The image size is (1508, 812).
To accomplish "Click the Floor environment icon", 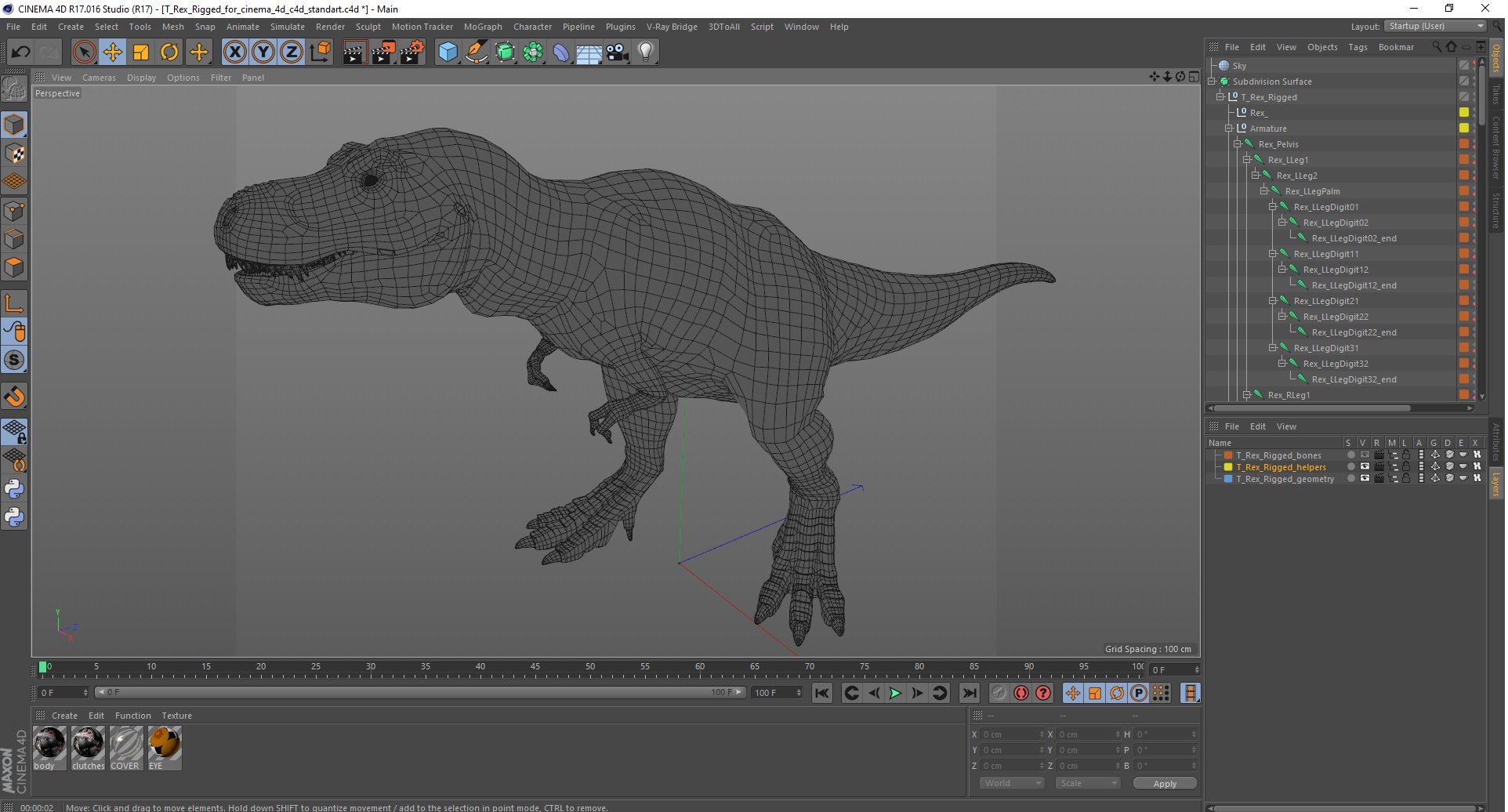I will click(589, 53).
